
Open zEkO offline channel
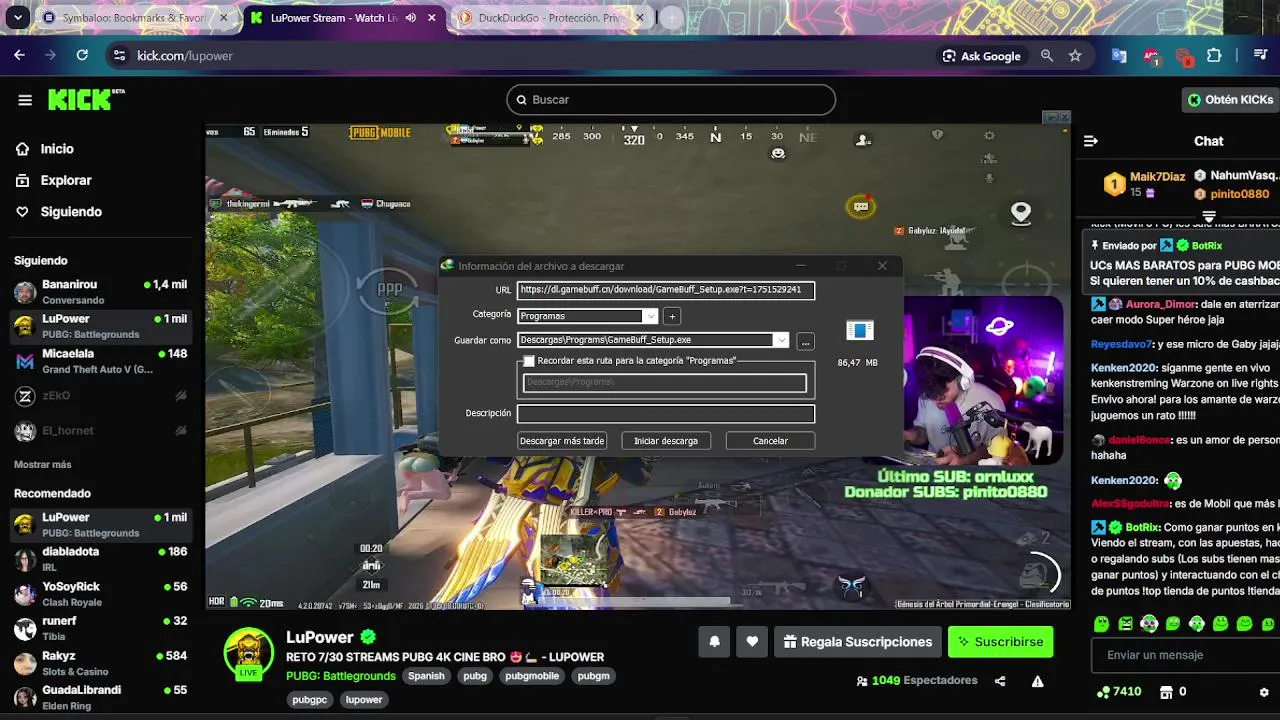[x=99, y=396]
